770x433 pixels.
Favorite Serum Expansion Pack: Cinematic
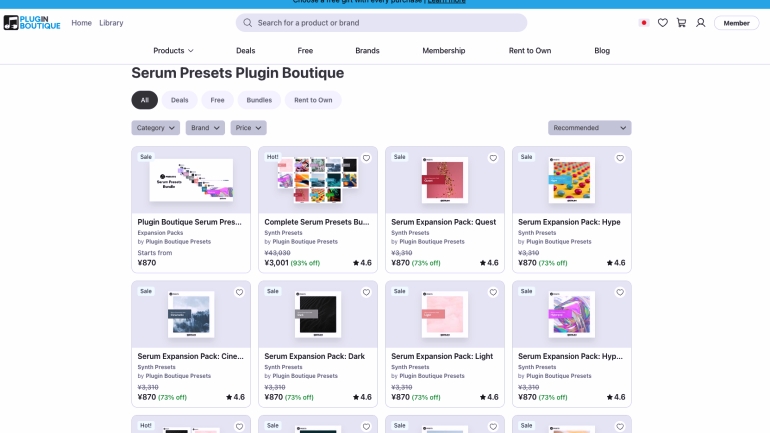coord(239,292)
